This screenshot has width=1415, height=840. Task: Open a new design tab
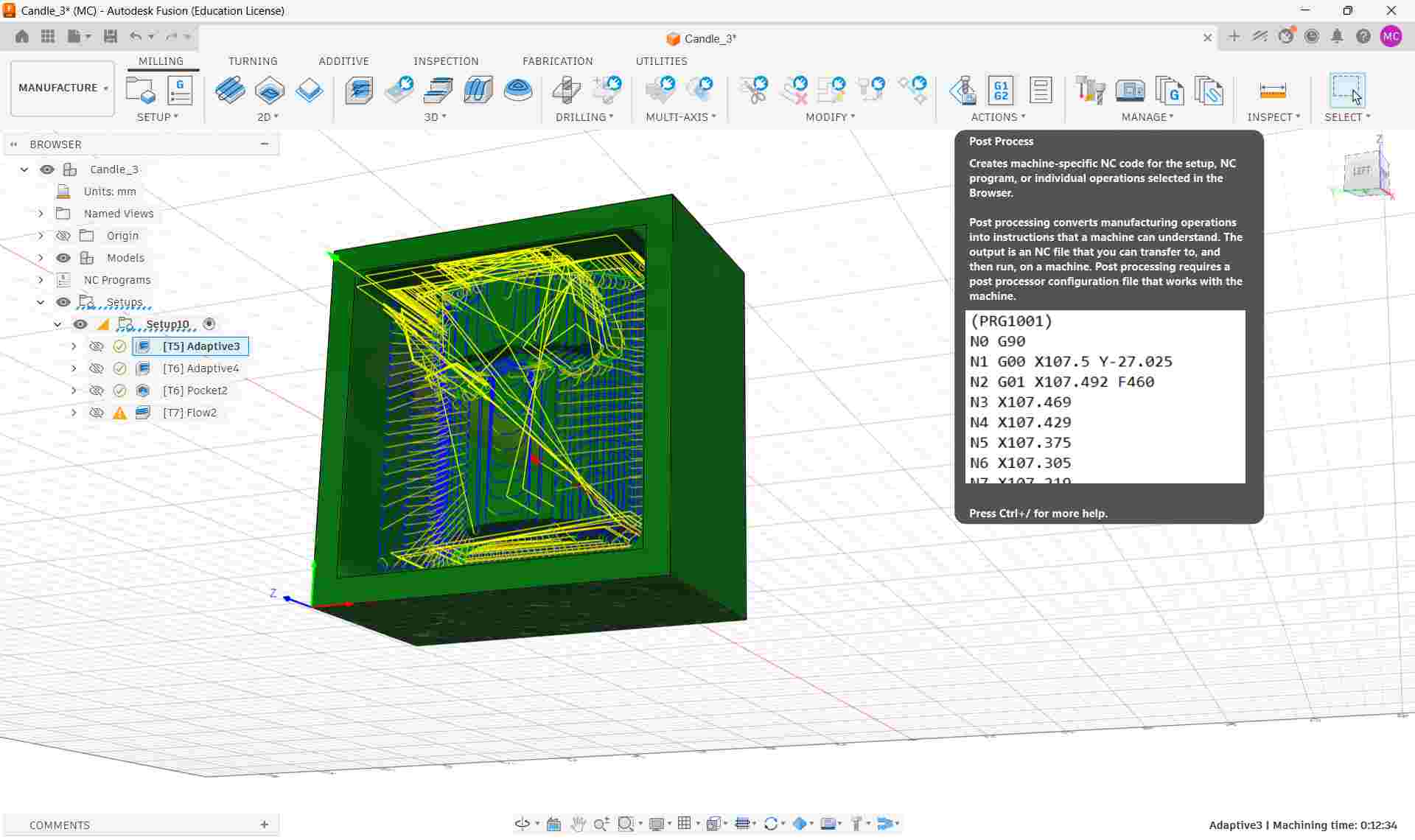[1234, 36]
